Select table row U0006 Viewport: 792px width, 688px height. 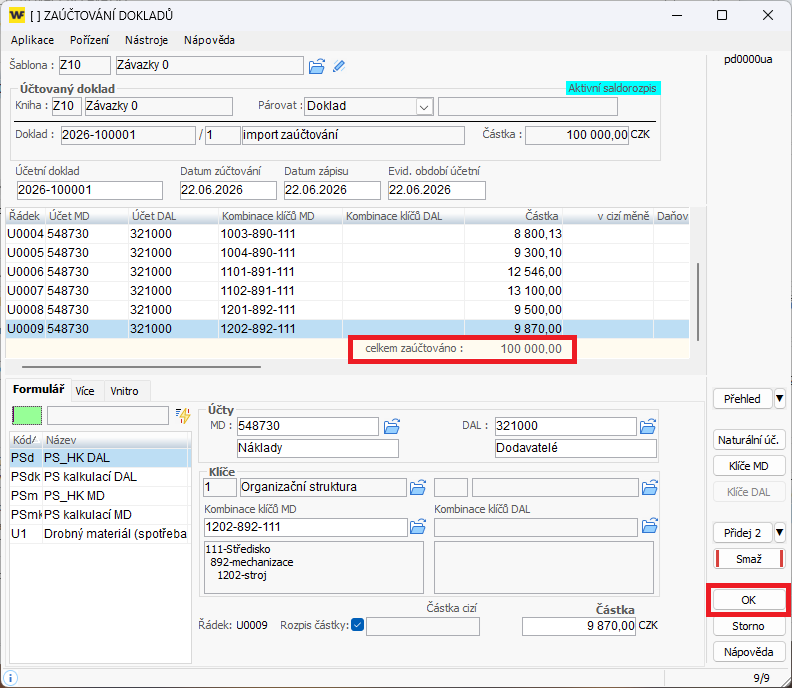coord(348,272)
